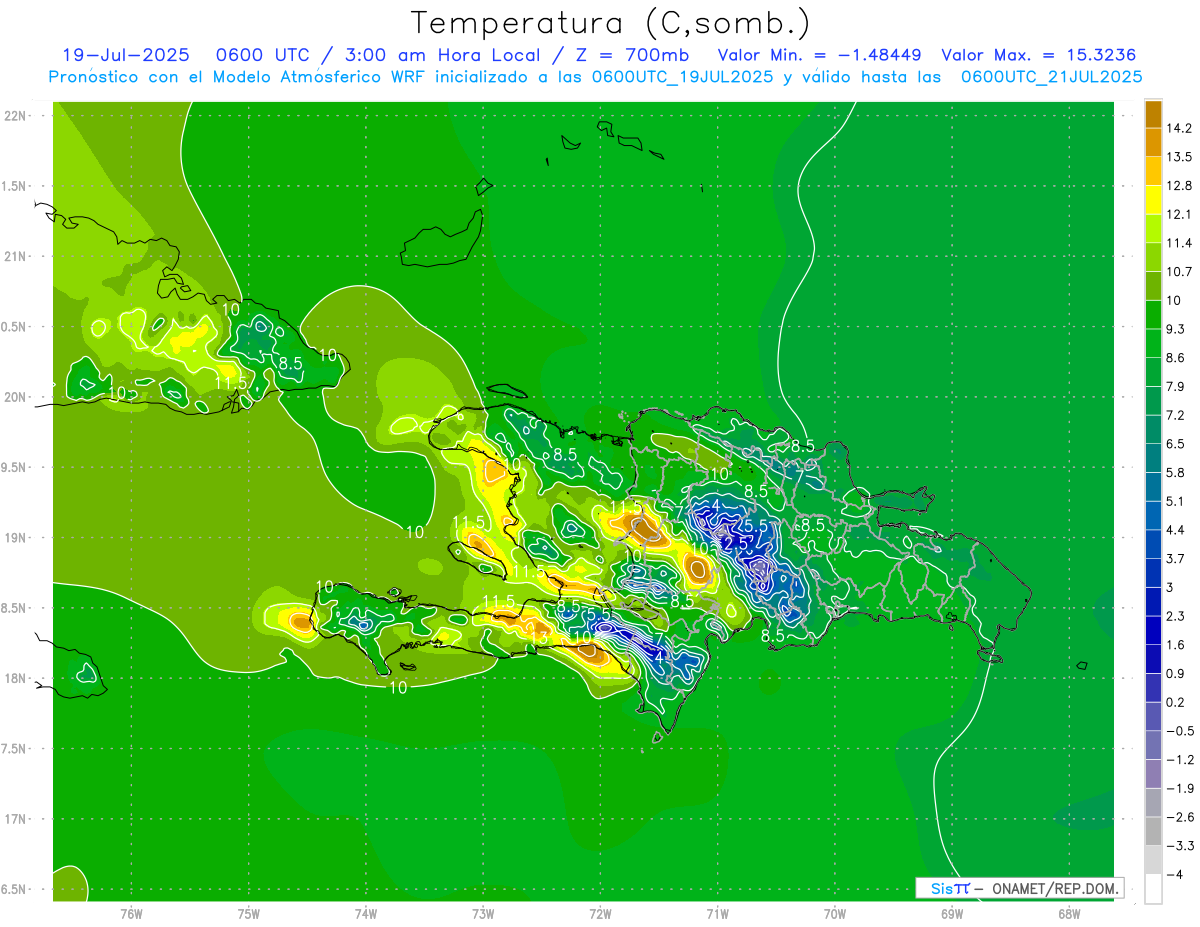The image size is (1200, 927).
Task: Click the yellow swatch between 12.1 and 12.8
Action: coord(1153,200)
